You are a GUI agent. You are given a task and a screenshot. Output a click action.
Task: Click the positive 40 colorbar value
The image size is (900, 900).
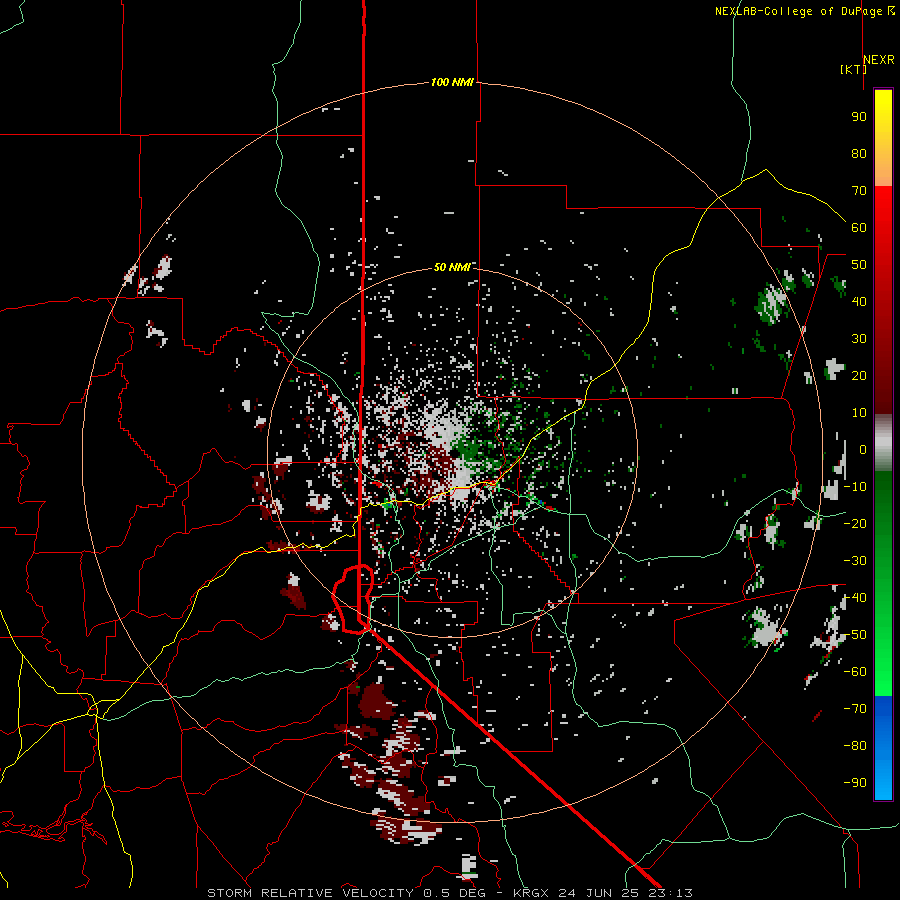coord(859,302)
